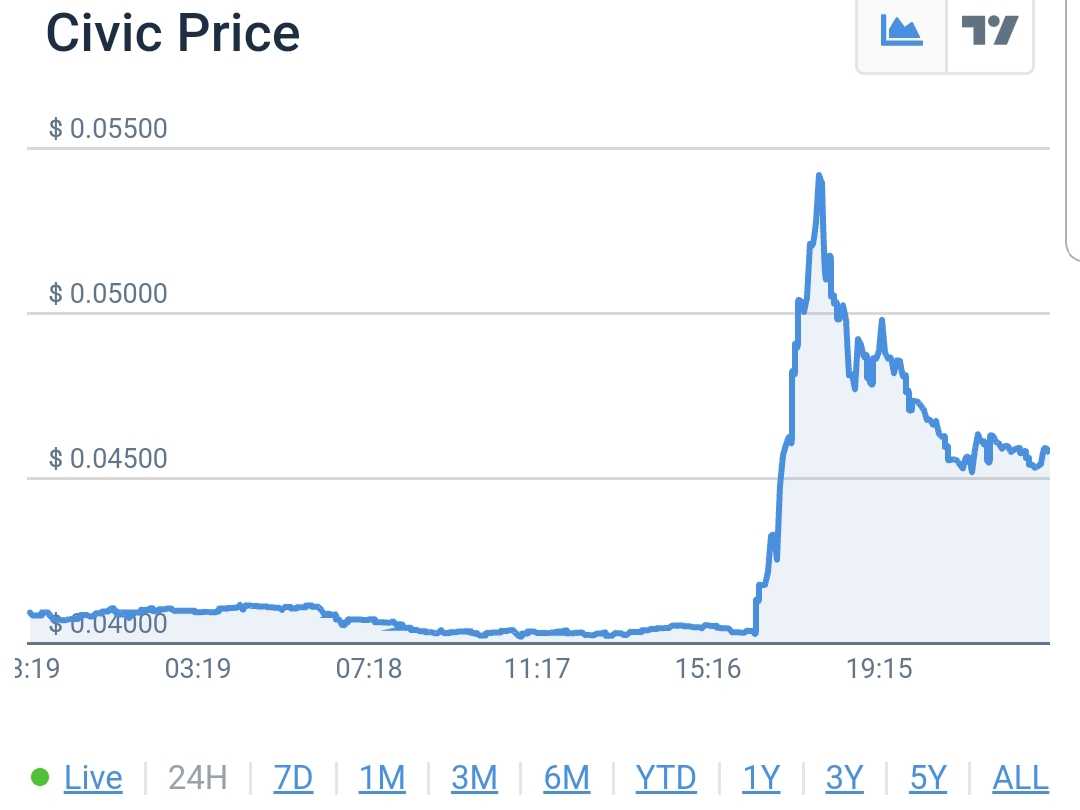Click the green Live indicator dot
The image size is (1080, 810).
(41, 777)
